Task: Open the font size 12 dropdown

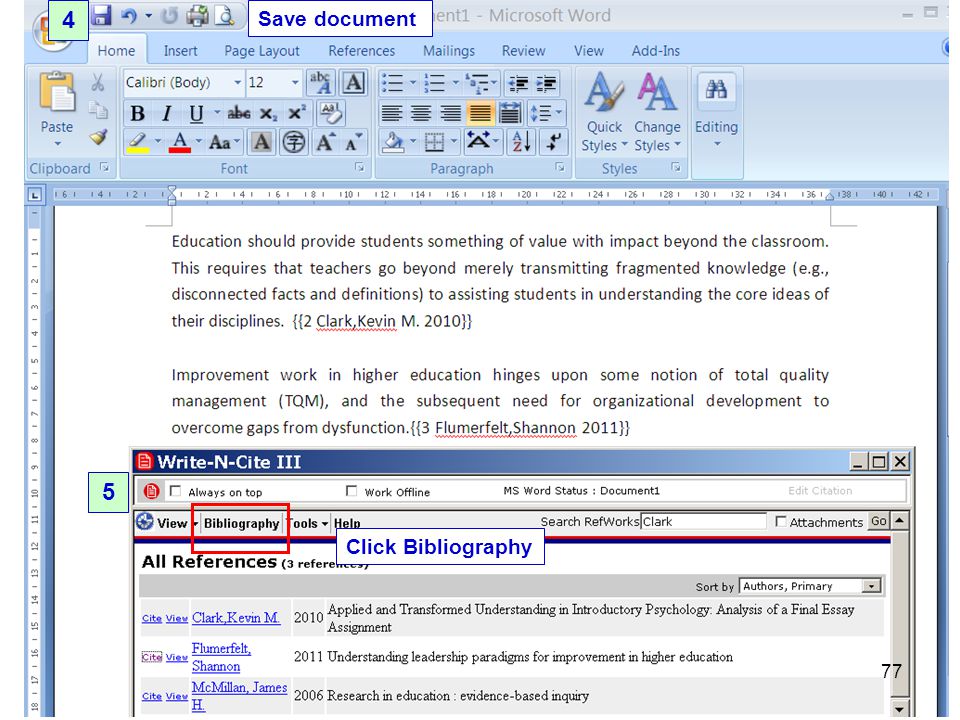Action: click(295, 82)
